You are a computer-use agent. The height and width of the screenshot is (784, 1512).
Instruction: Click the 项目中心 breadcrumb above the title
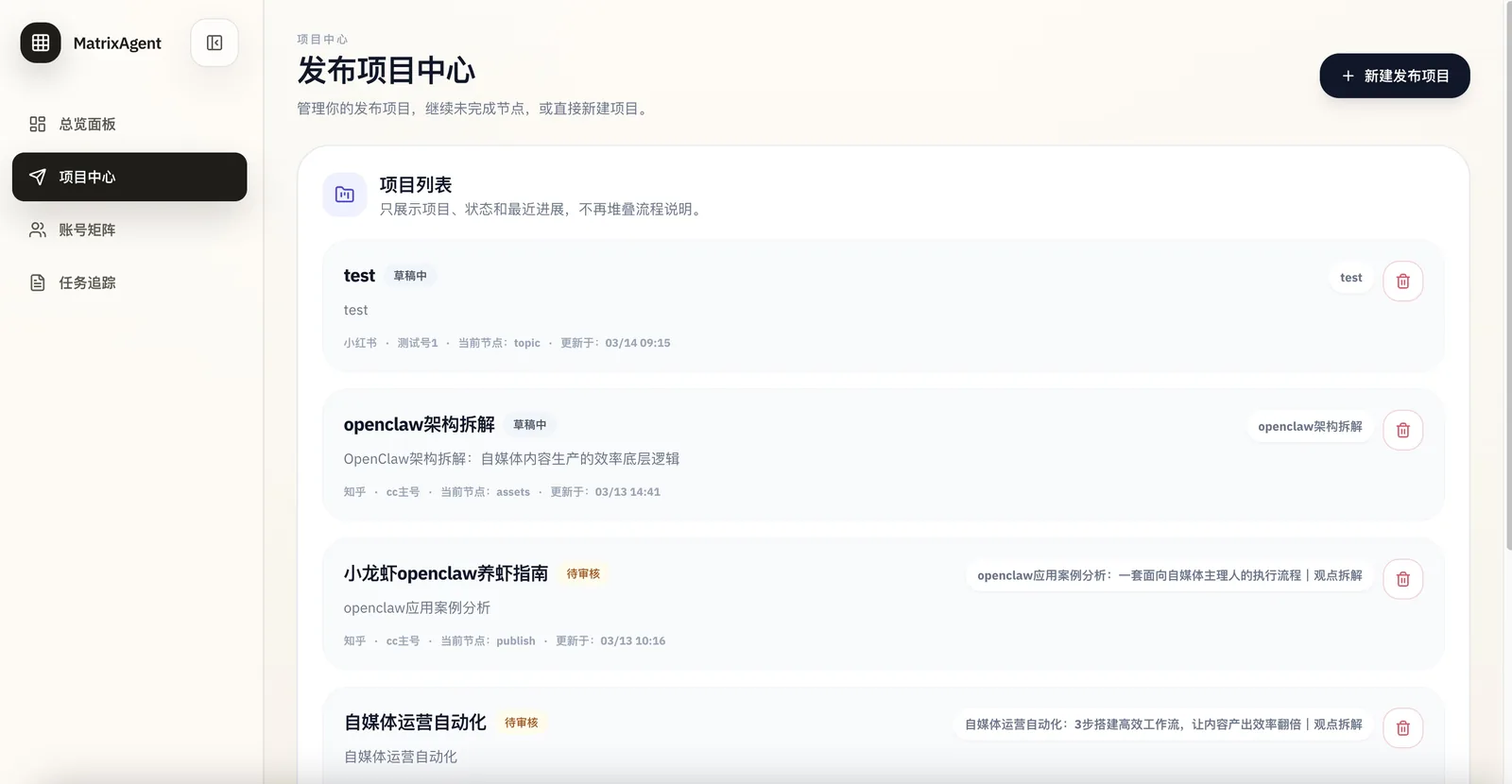point(322,40)
